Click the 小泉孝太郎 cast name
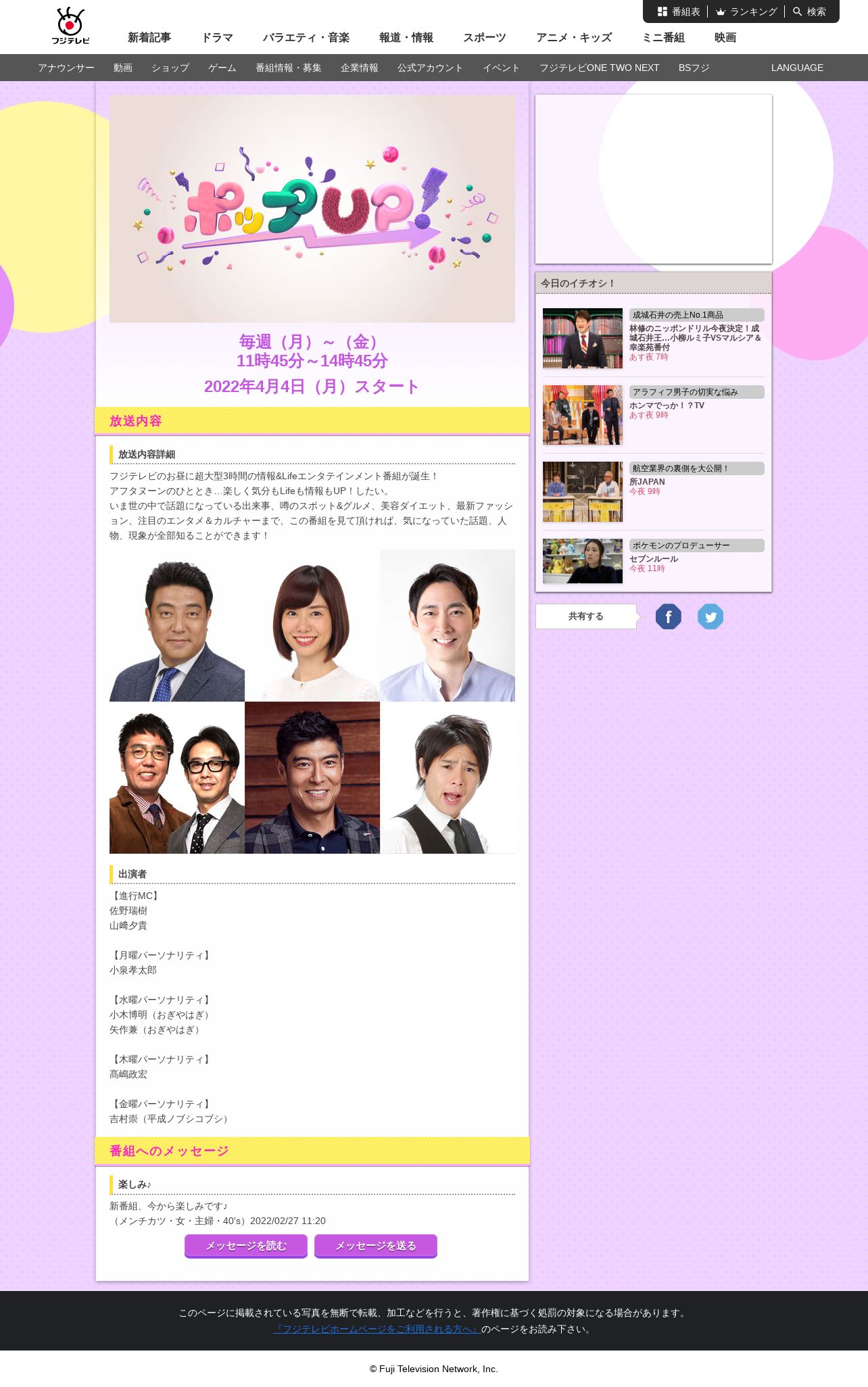The height and width of the screenshot is (1387, 868). [x=133, y=970]
